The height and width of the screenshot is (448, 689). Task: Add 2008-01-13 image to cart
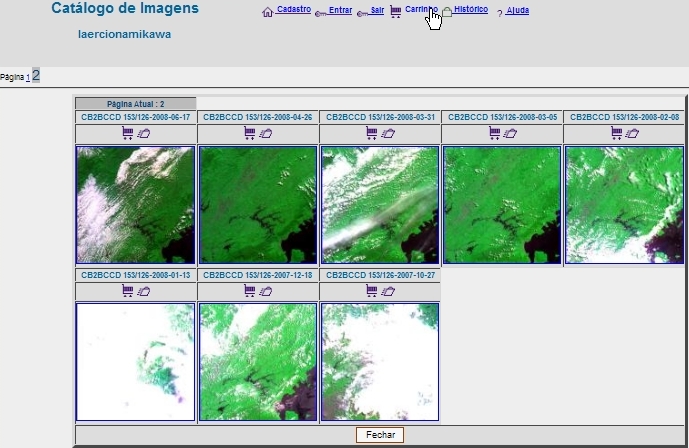pyautogui.click(x=127, y=290)
